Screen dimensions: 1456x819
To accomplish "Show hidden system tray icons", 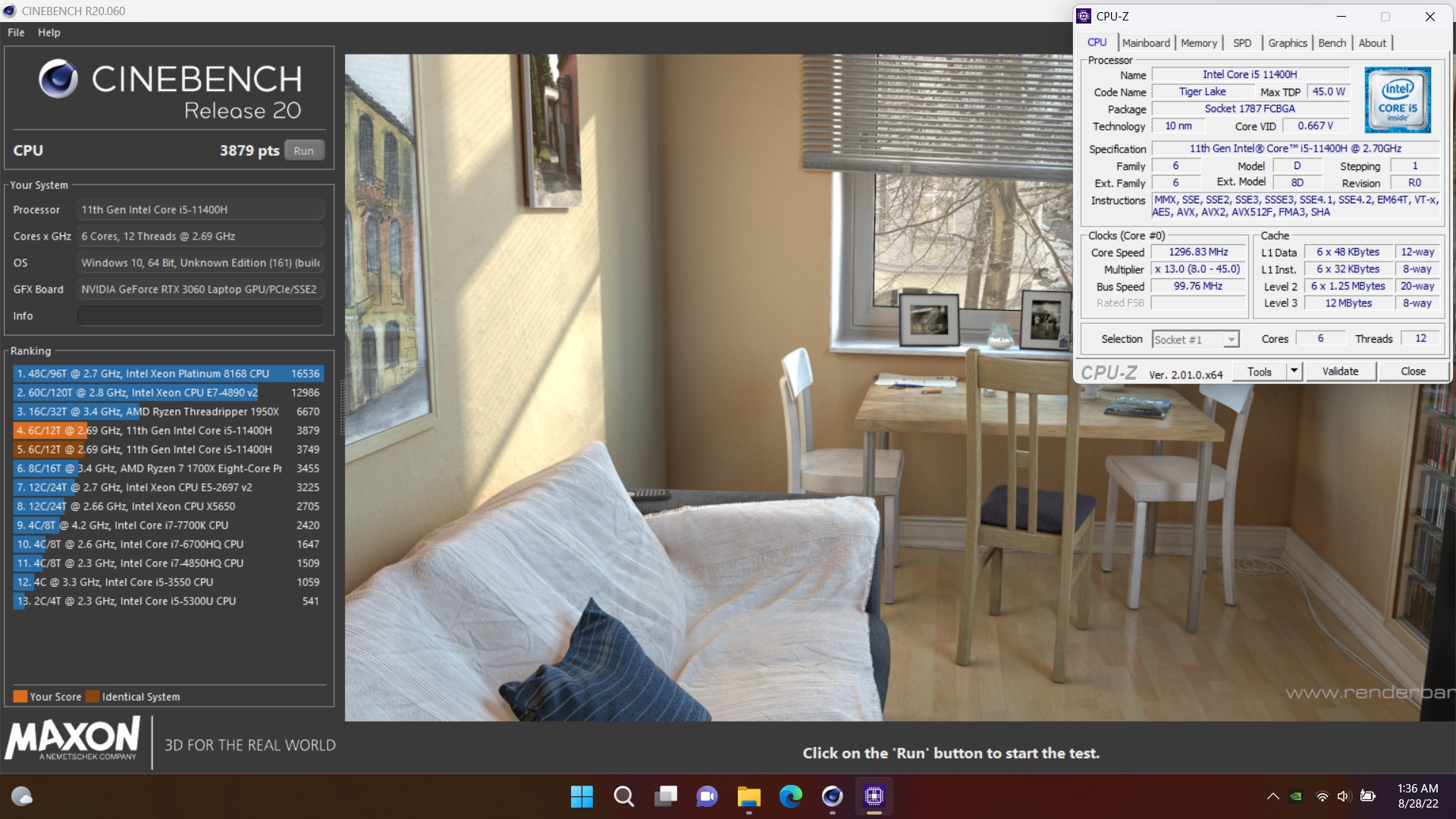I will (1272, 796).
